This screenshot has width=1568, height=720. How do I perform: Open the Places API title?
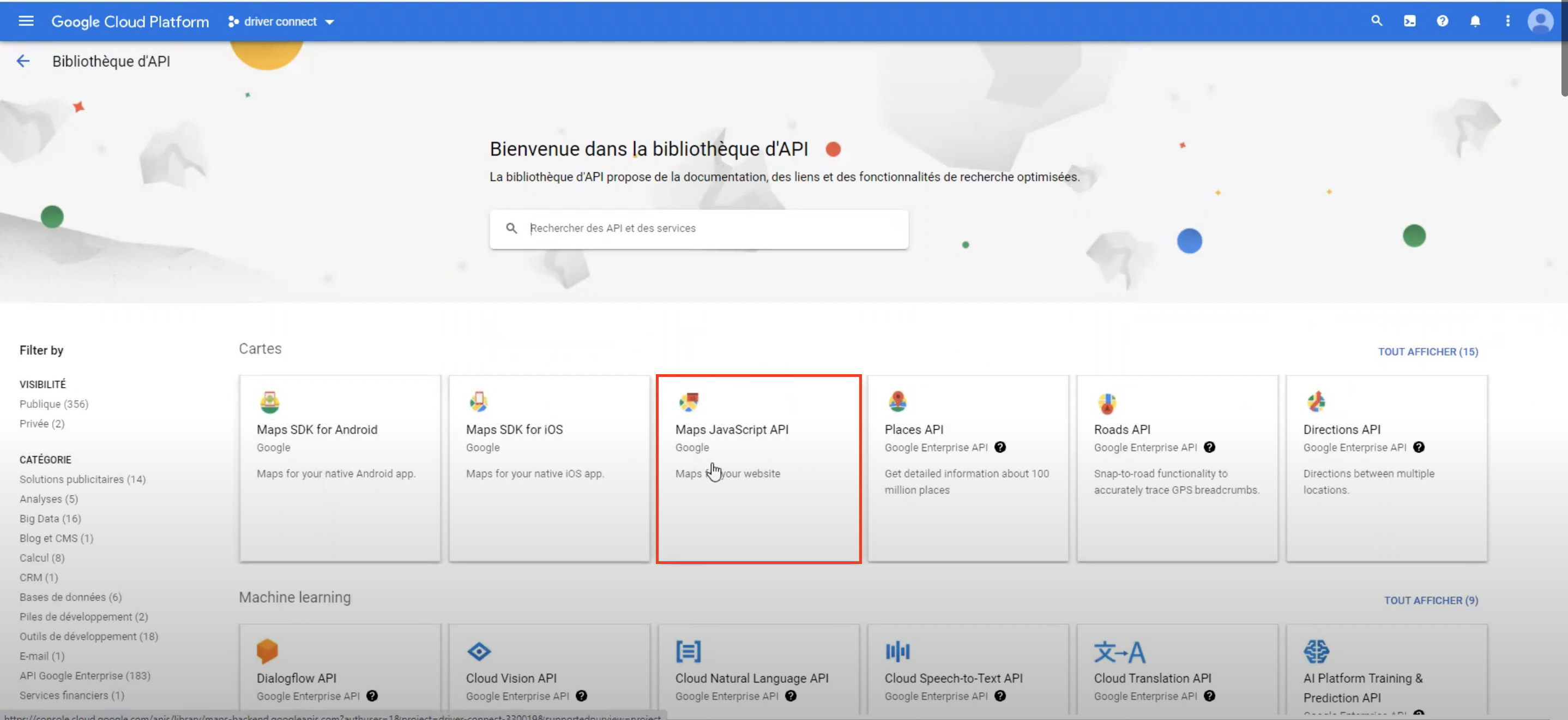pos(914,429)
